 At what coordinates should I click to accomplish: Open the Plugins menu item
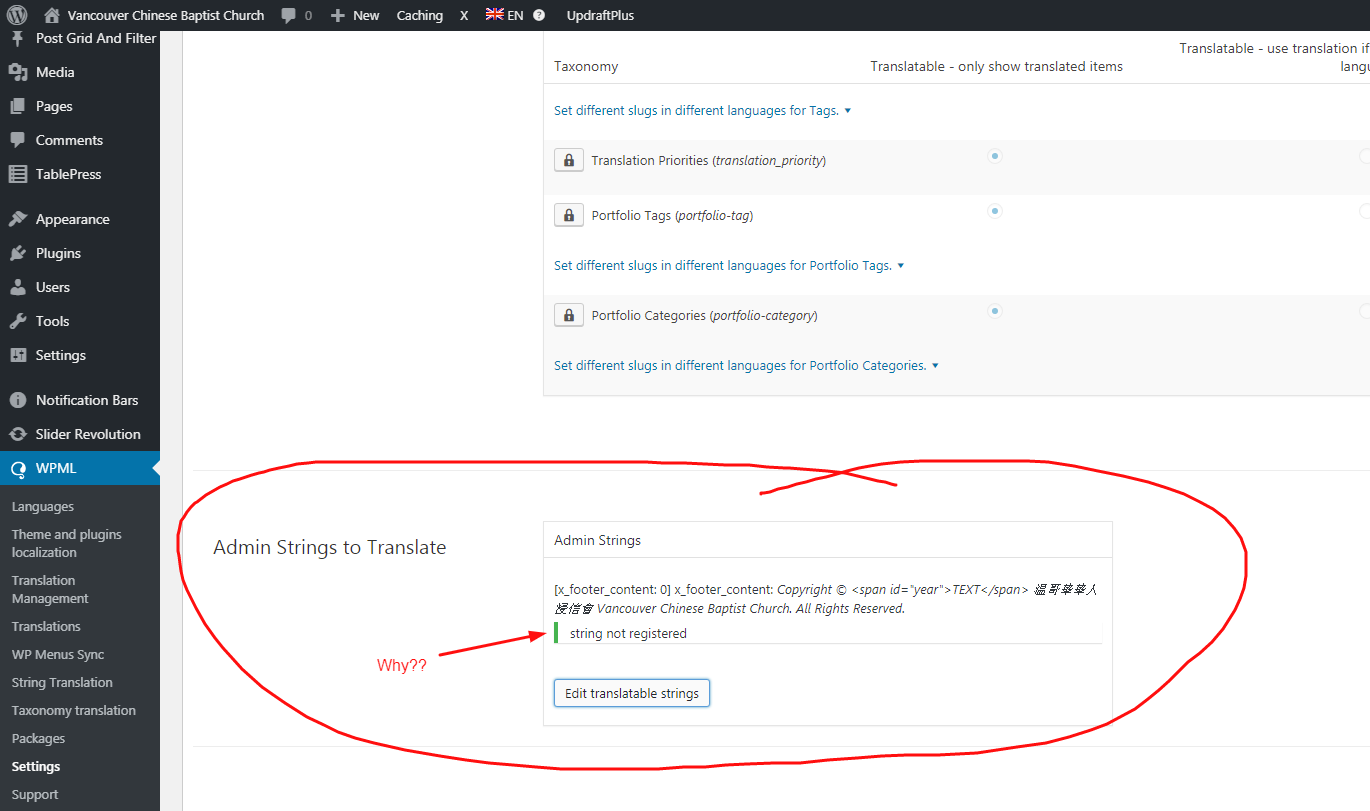(58, 253)
